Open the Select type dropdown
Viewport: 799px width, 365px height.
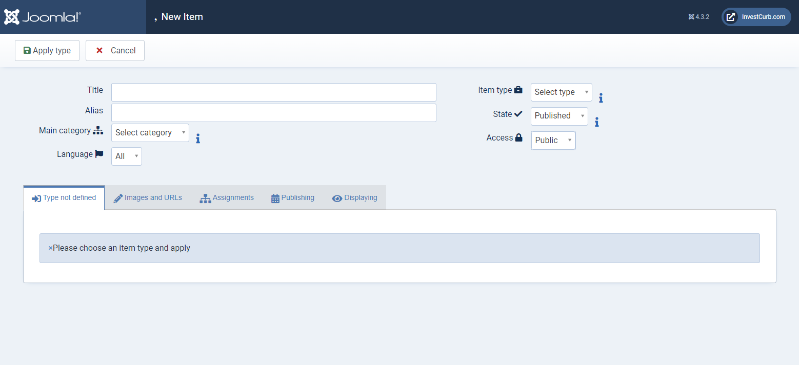pos(562,92)
